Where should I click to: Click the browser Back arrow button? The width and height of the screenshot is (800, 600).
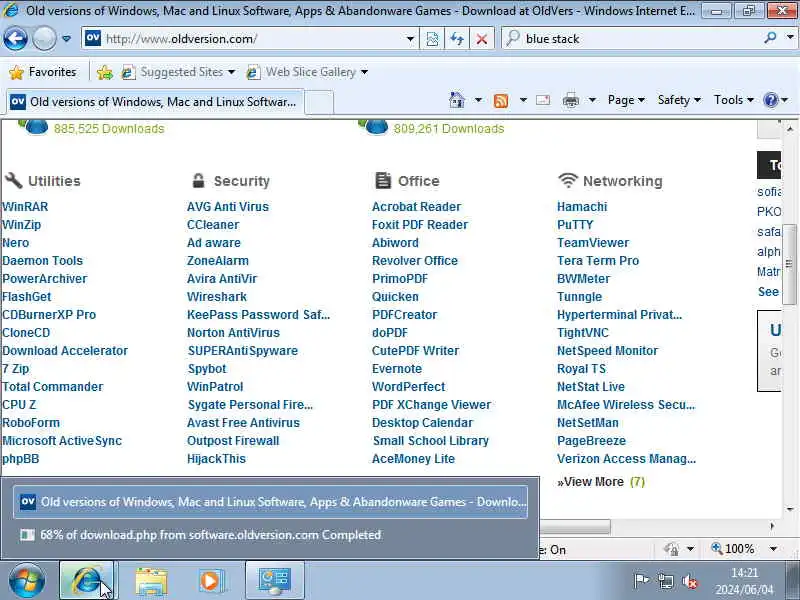pyautogui.click(x=15, y=39)
